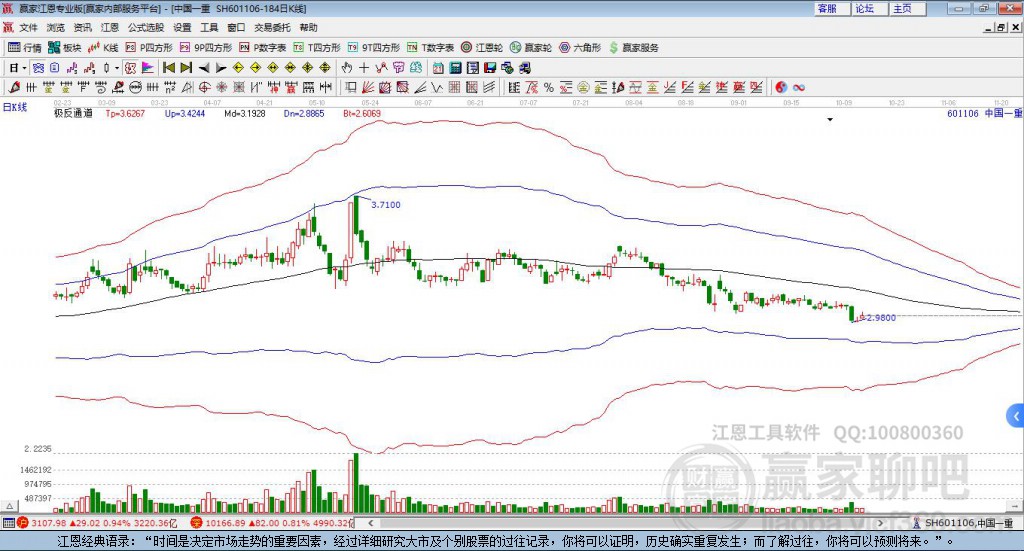Click the 主页 homepage button
The height and width of the screenshot is (551, 1024).
coord(907,8)
